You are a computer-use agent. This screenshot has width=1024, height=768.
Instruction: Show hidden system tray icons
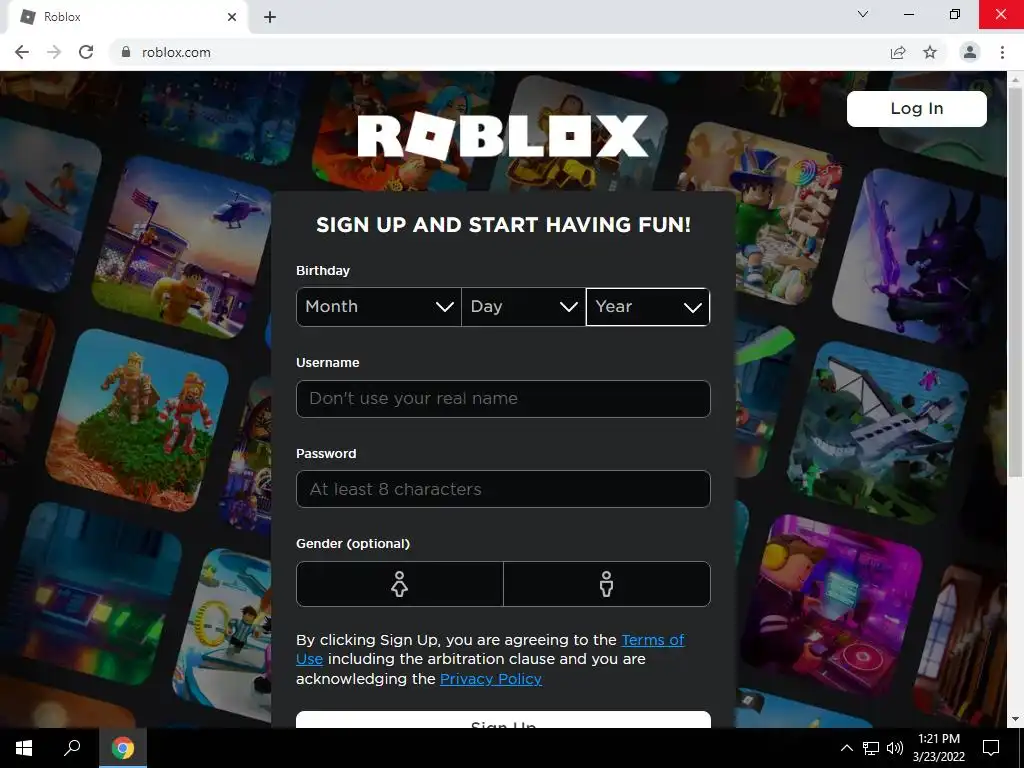pos(846,748)
